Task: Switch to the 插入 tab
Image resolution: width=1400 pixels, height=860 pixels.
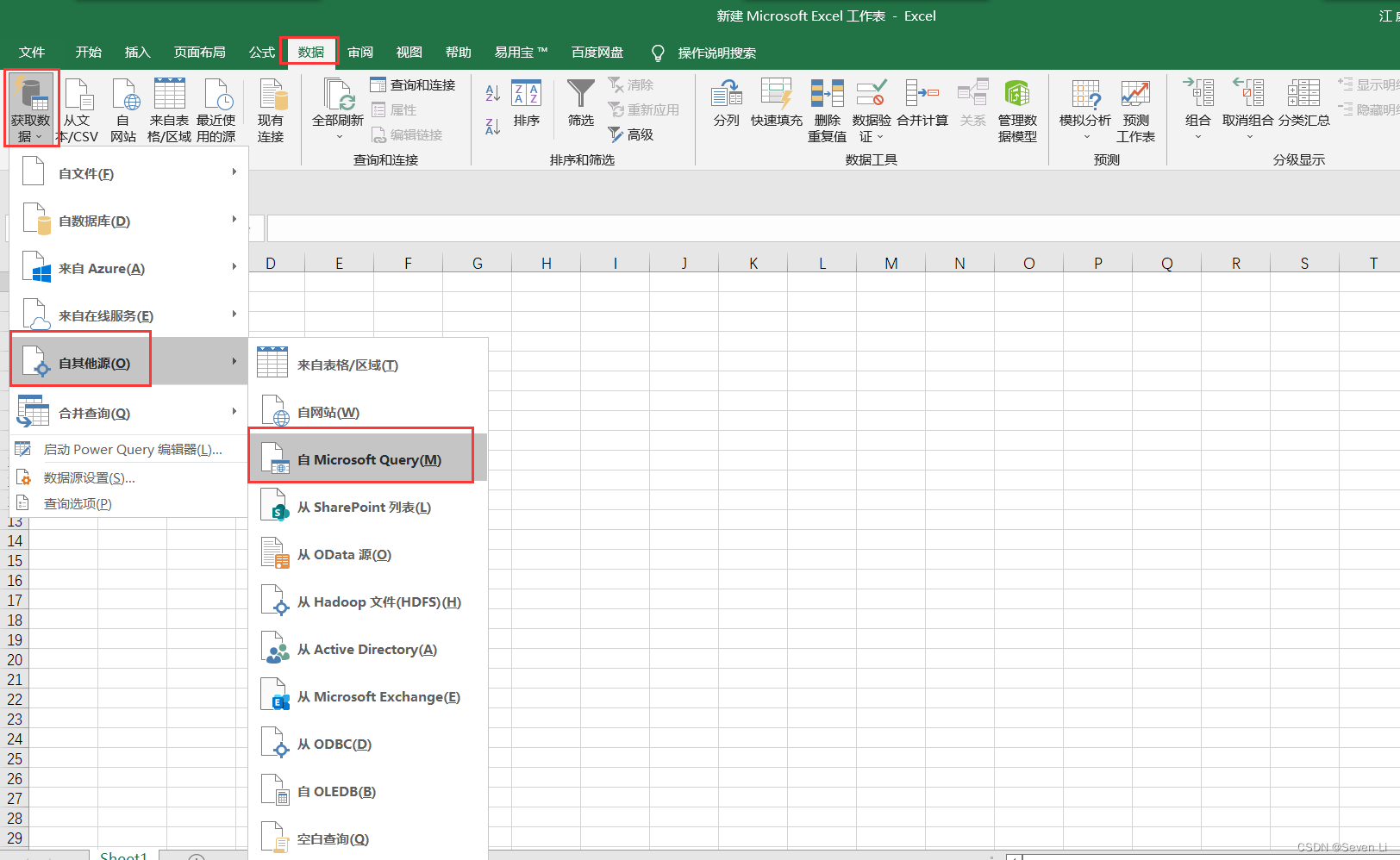Action: (x=137, y=53)
